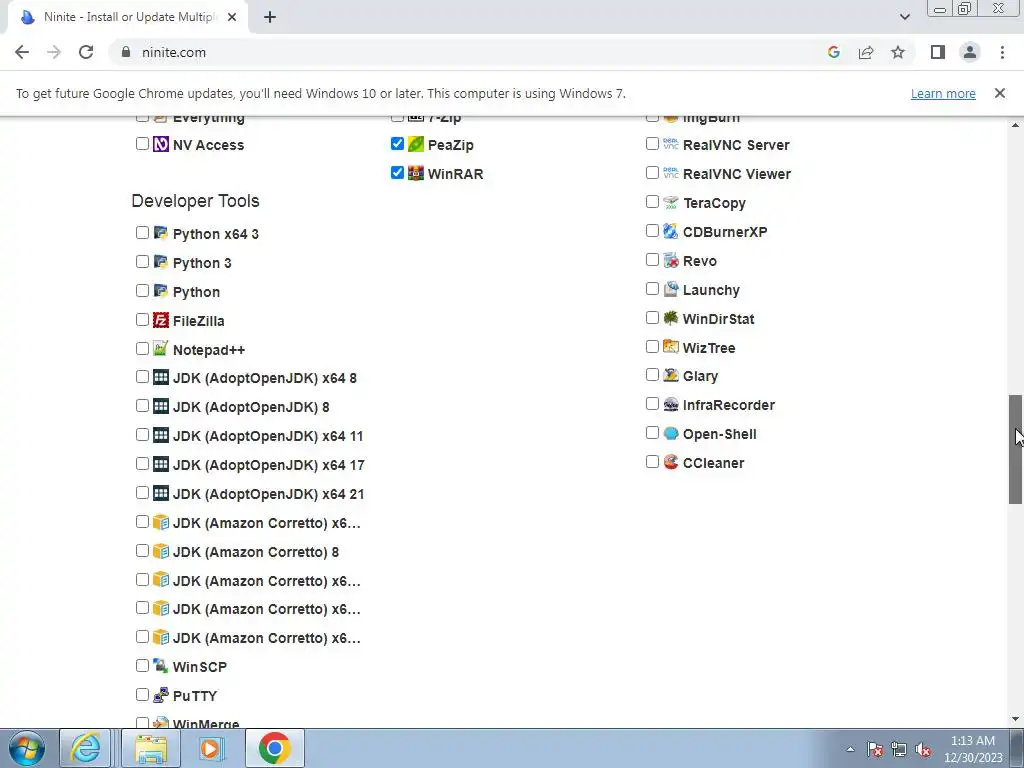Viewport: 1024px width, 768px height.
Task: Click the FileZilla red icon
Action: (161, 320)
